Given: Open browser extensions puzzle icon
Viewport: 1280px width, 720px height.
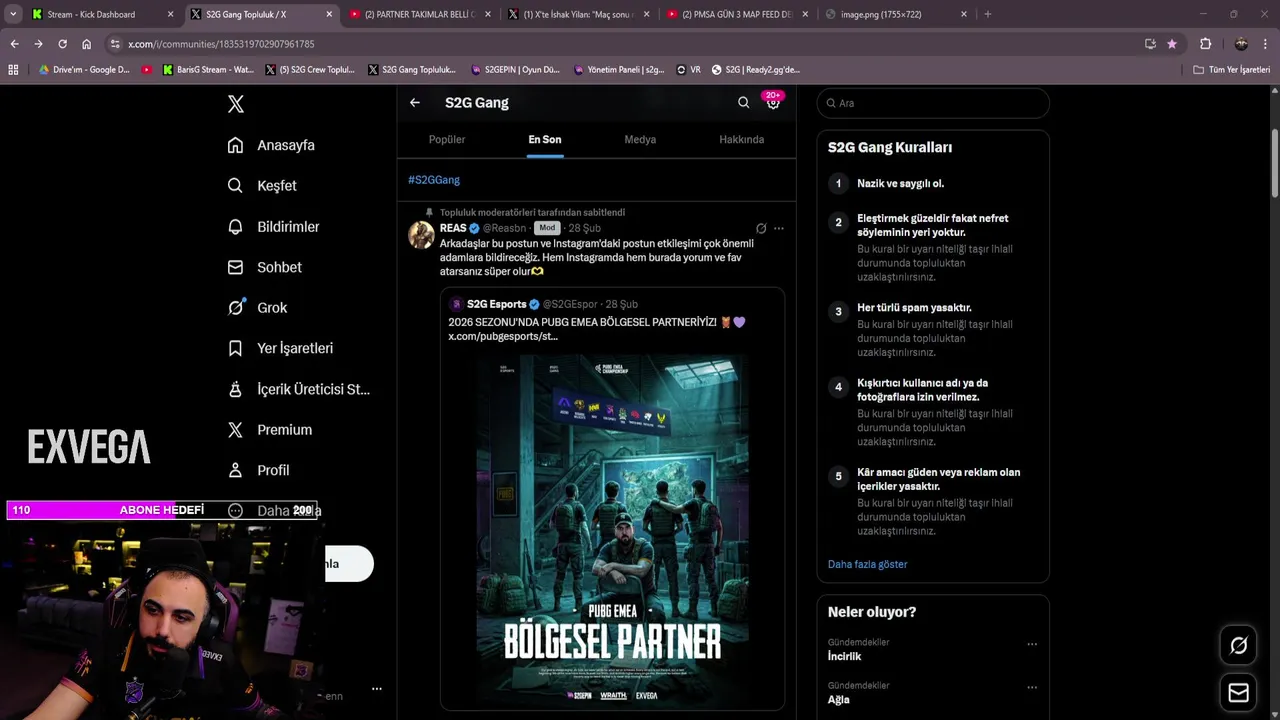Looking at the screenshot, I should pyautogui.click(x=1205, y=44).
